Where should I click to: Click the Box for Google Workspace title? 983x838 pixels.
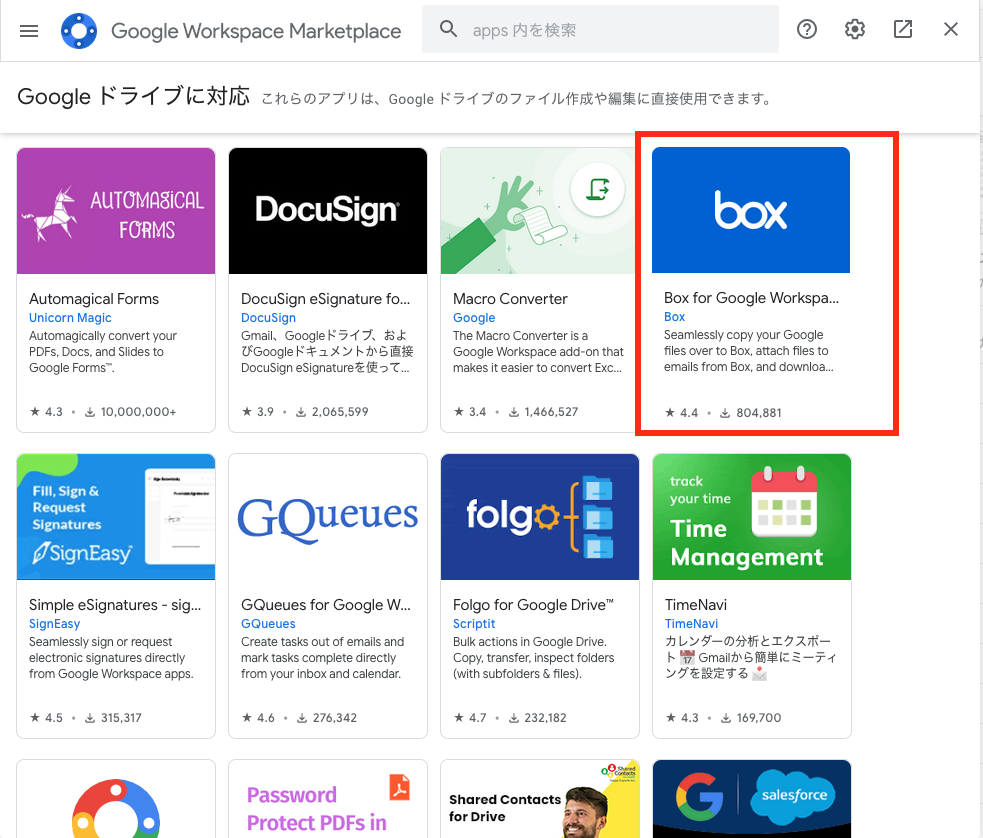click(751, 298)
